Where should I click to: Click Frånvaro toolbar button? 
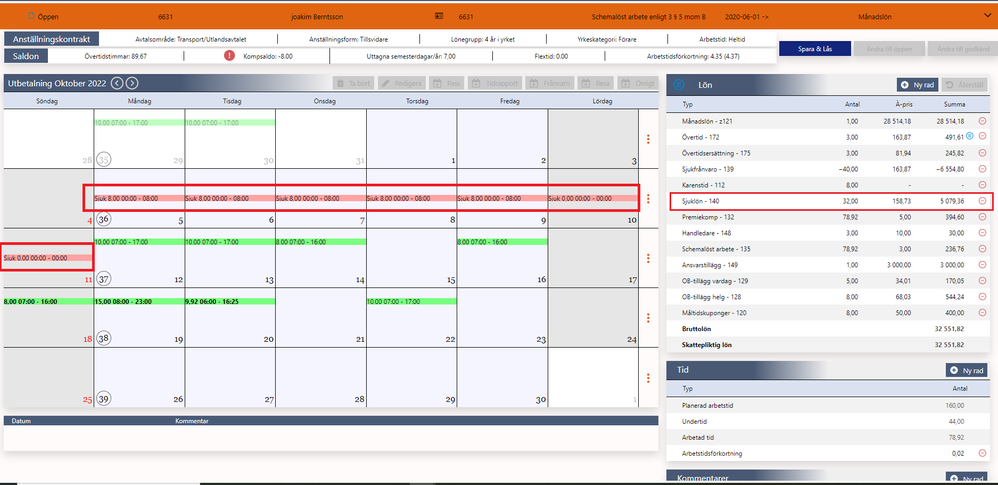pos(552,83)
